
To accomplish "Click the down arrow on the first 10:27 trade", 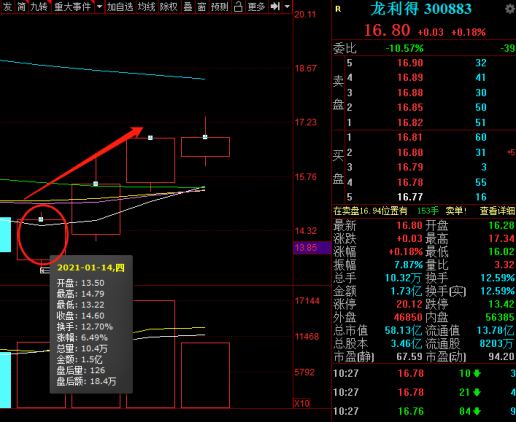I will tap(477, 373).
